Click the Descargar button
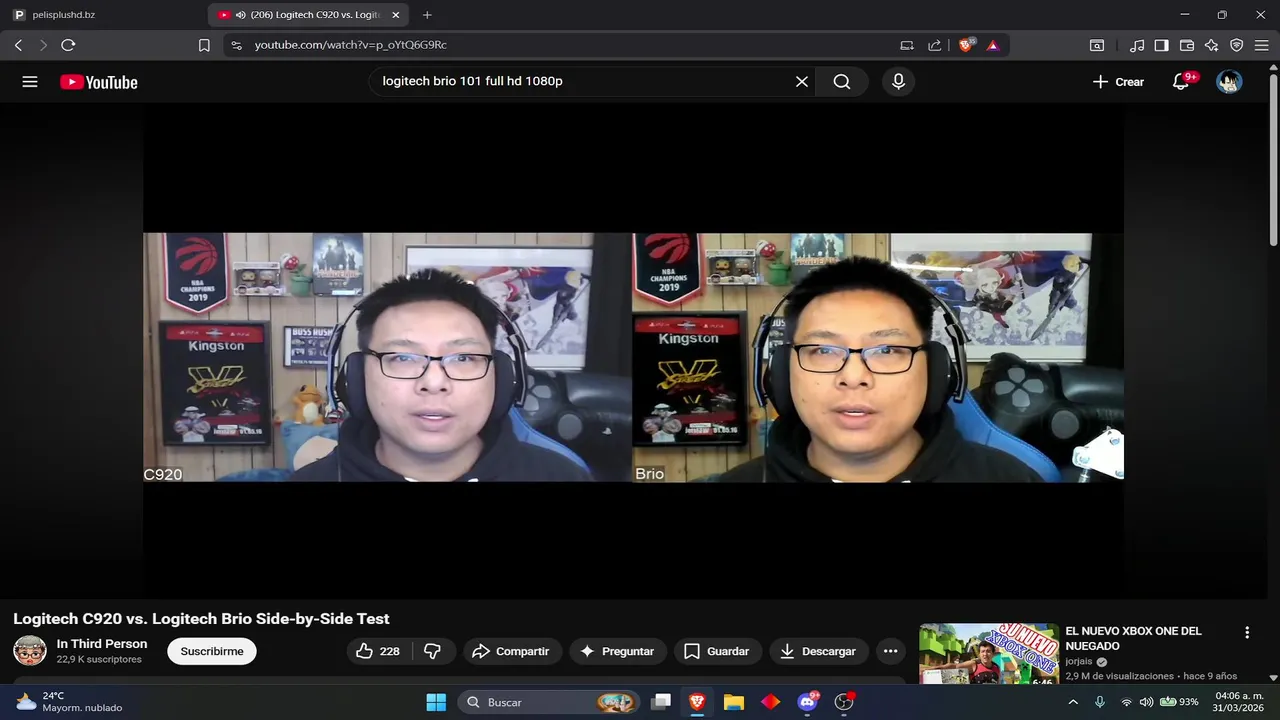 pyautogui.click(x=818, y=651)
